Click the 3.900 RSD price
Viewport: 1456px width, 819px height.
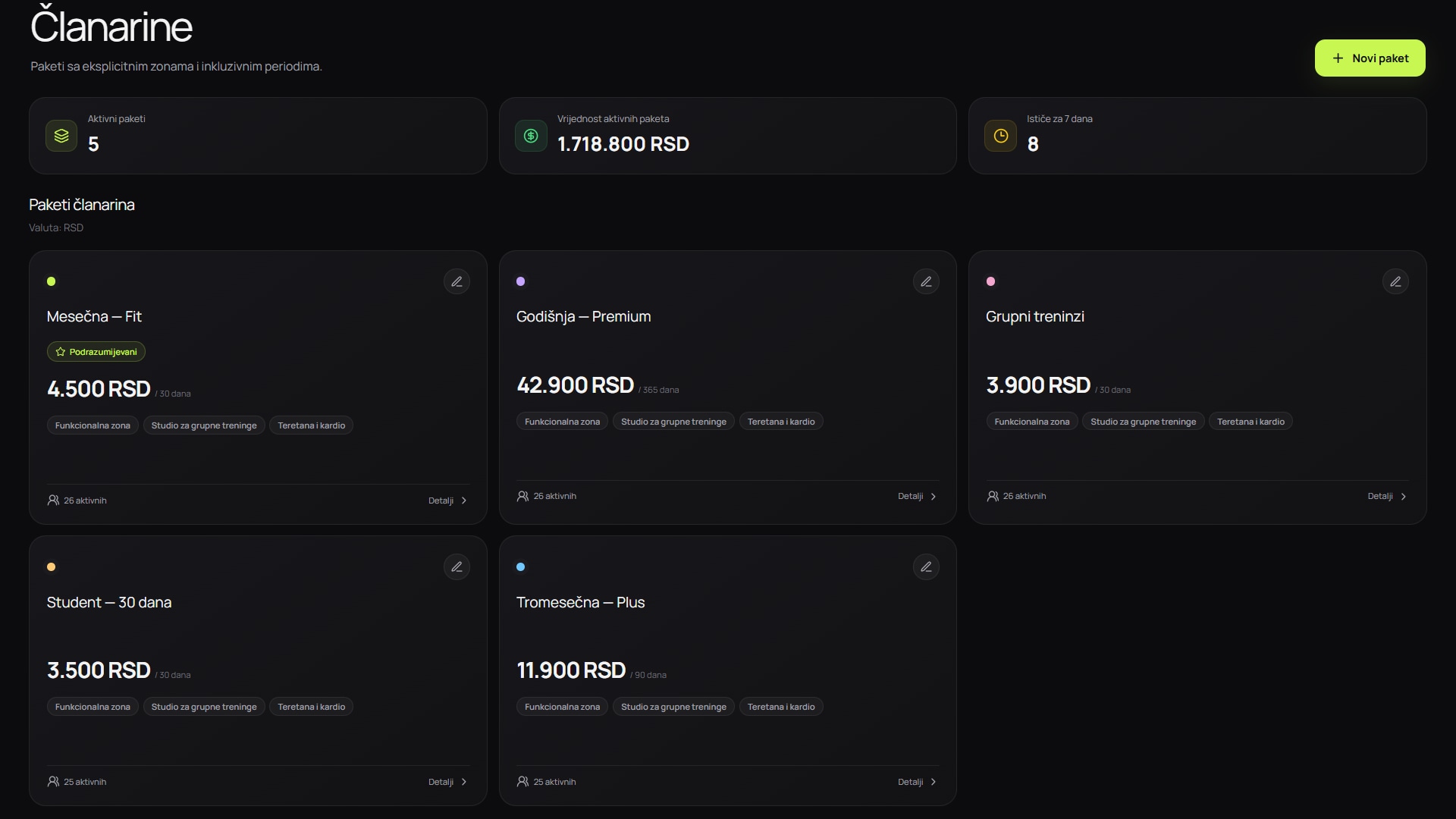coord(1038,385)
